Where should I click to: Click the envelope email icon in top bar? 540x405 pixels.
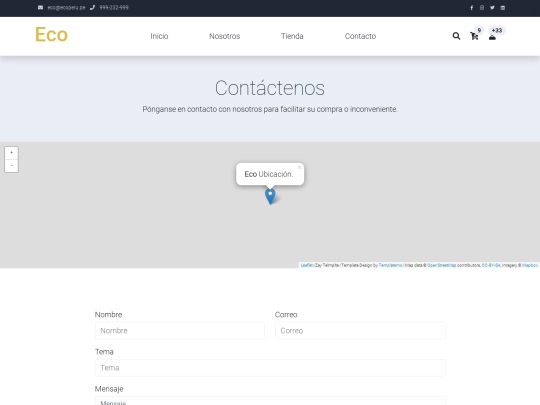(40, 8)
